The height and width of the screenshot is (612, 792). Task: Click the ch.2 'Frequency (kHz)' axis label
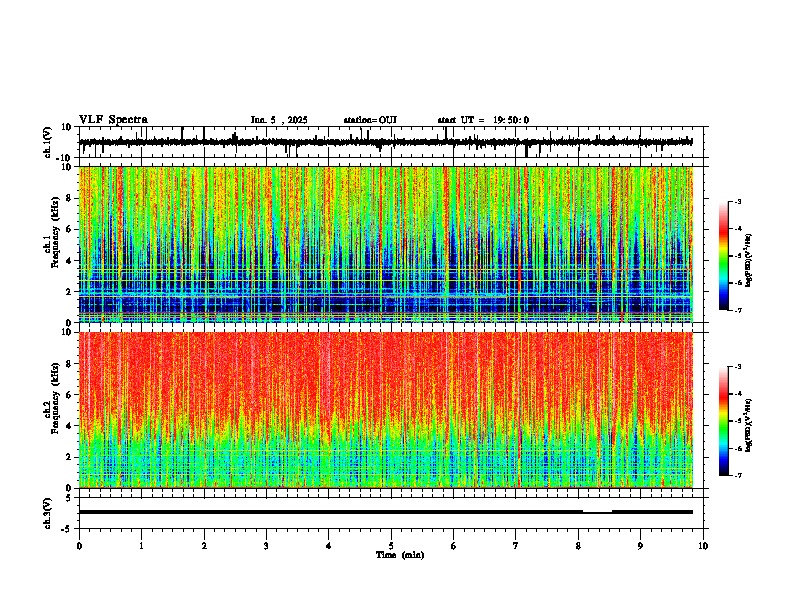[55, 398]
